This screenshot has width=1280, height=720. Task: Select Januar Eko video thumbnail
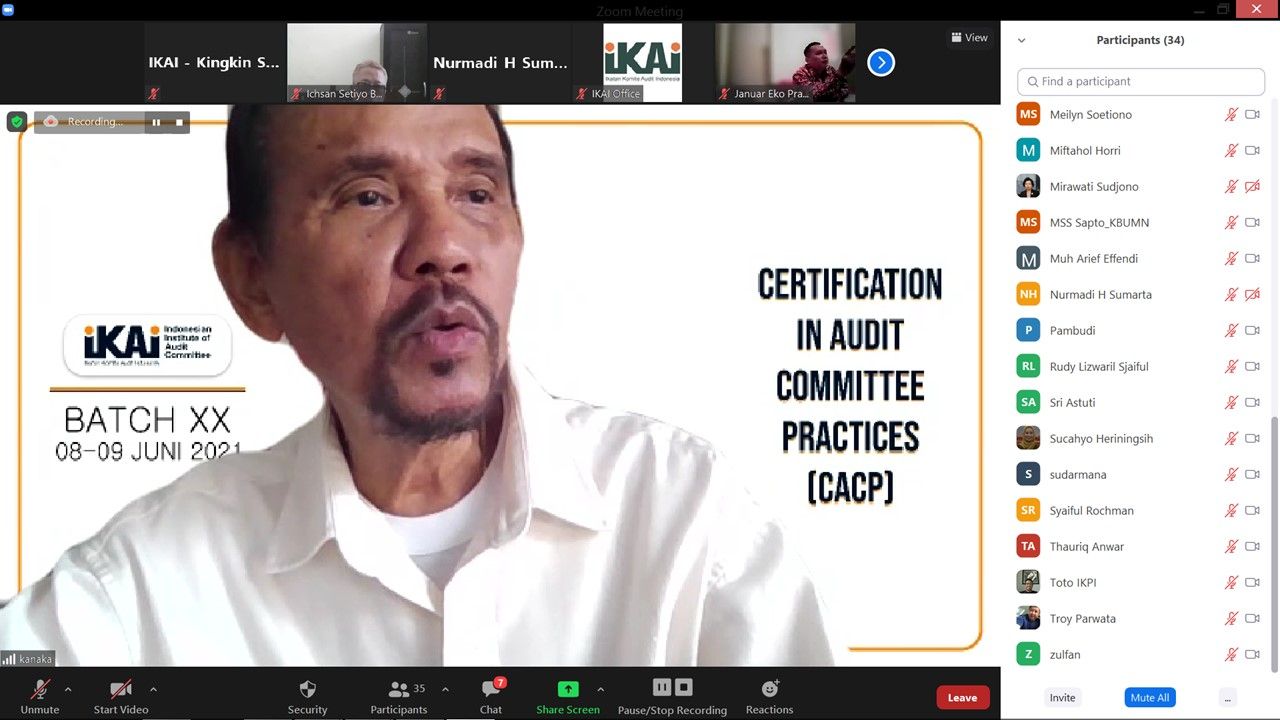(x=786, y=63)
